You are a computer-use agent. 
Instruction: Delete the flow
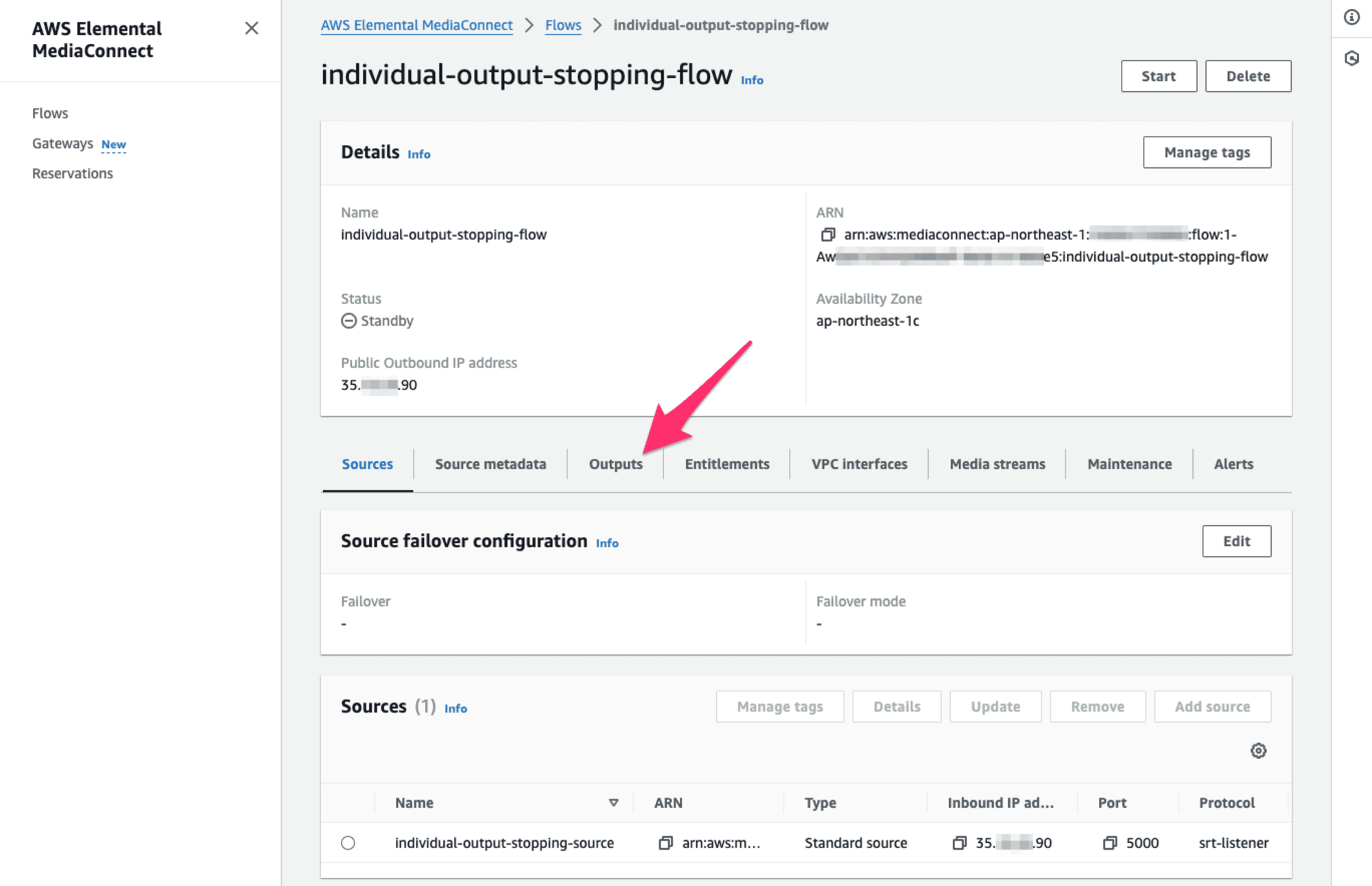click(1248, 76)
